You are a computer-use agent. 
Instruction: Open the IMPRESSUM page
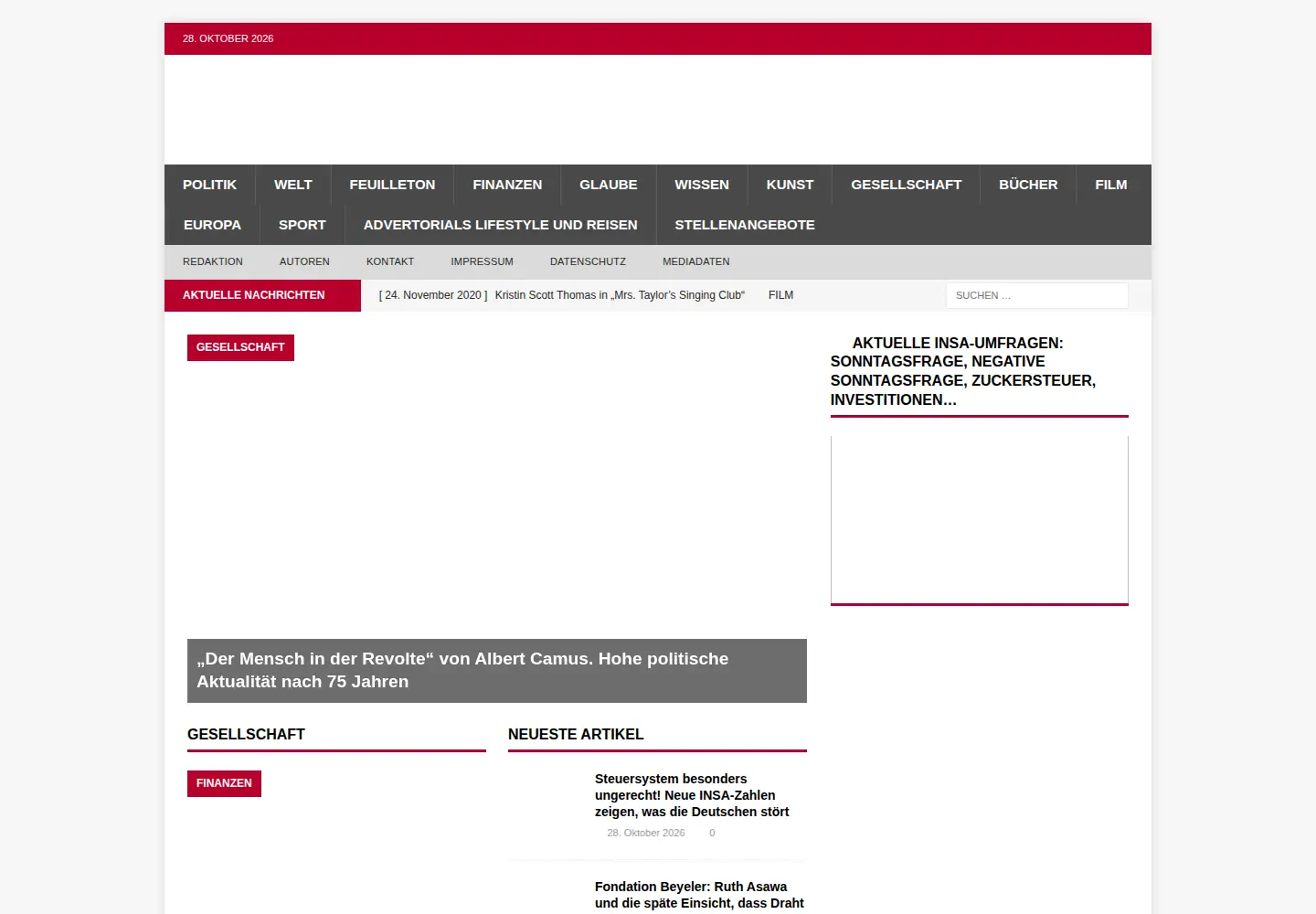click(482, 261)
